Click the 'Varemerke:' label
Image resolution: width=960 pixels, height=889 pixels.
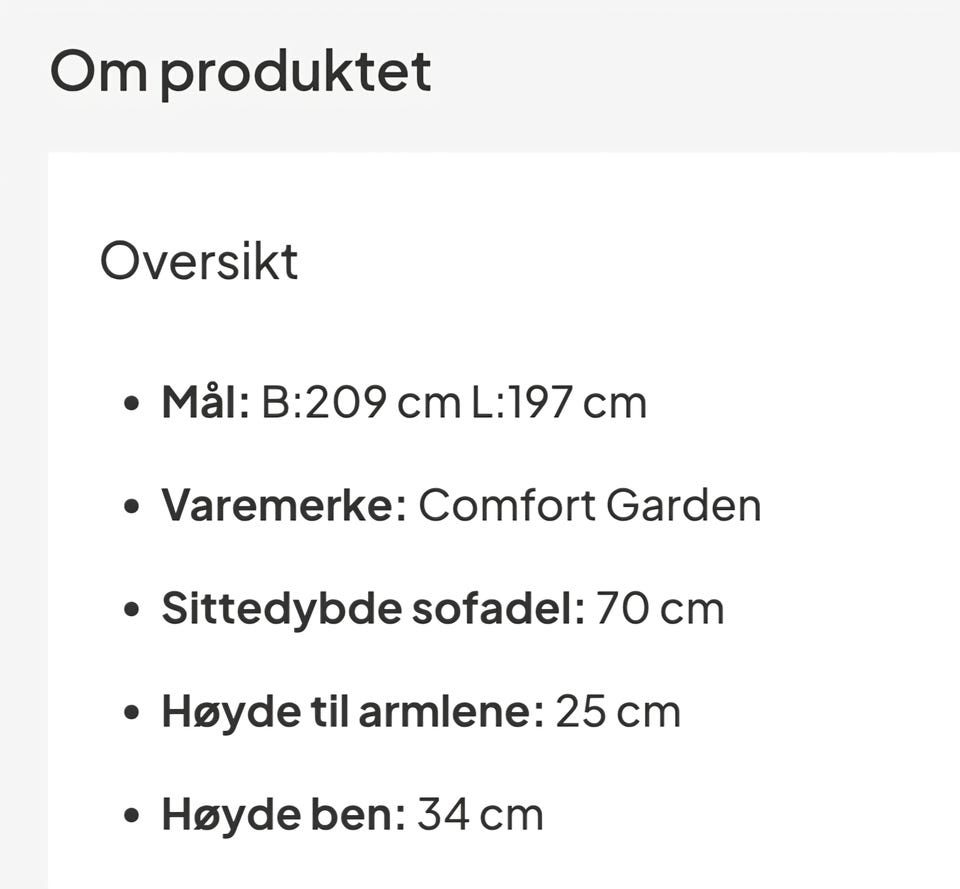284,506
